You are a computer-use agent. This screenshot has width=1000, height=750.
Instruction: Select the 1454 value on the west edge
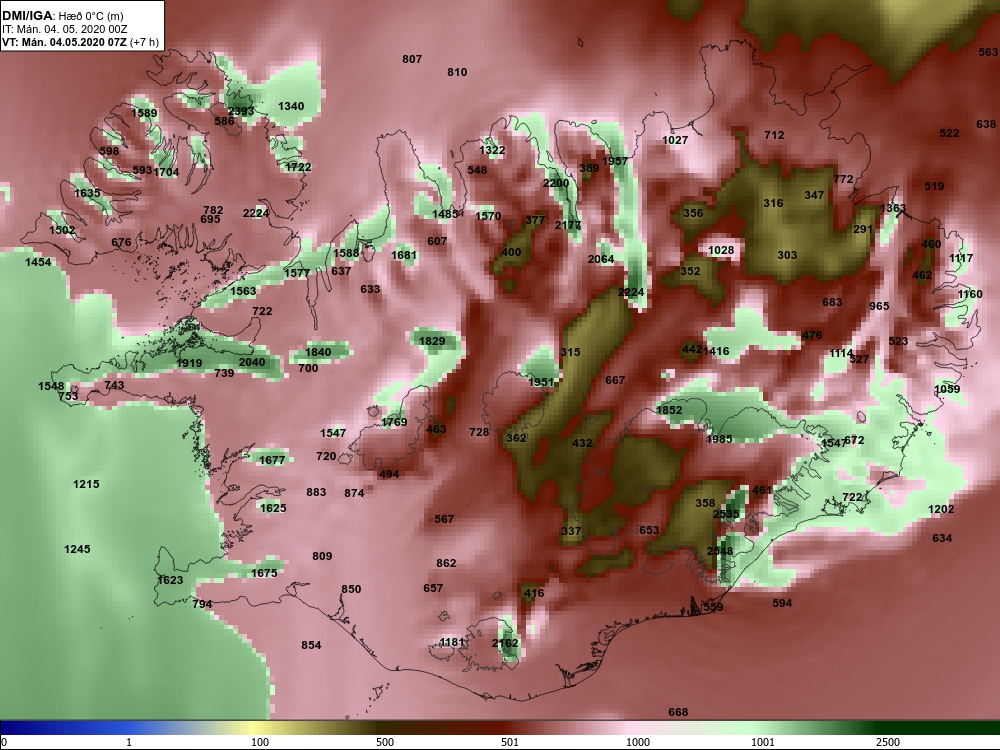tap(38, 261)
